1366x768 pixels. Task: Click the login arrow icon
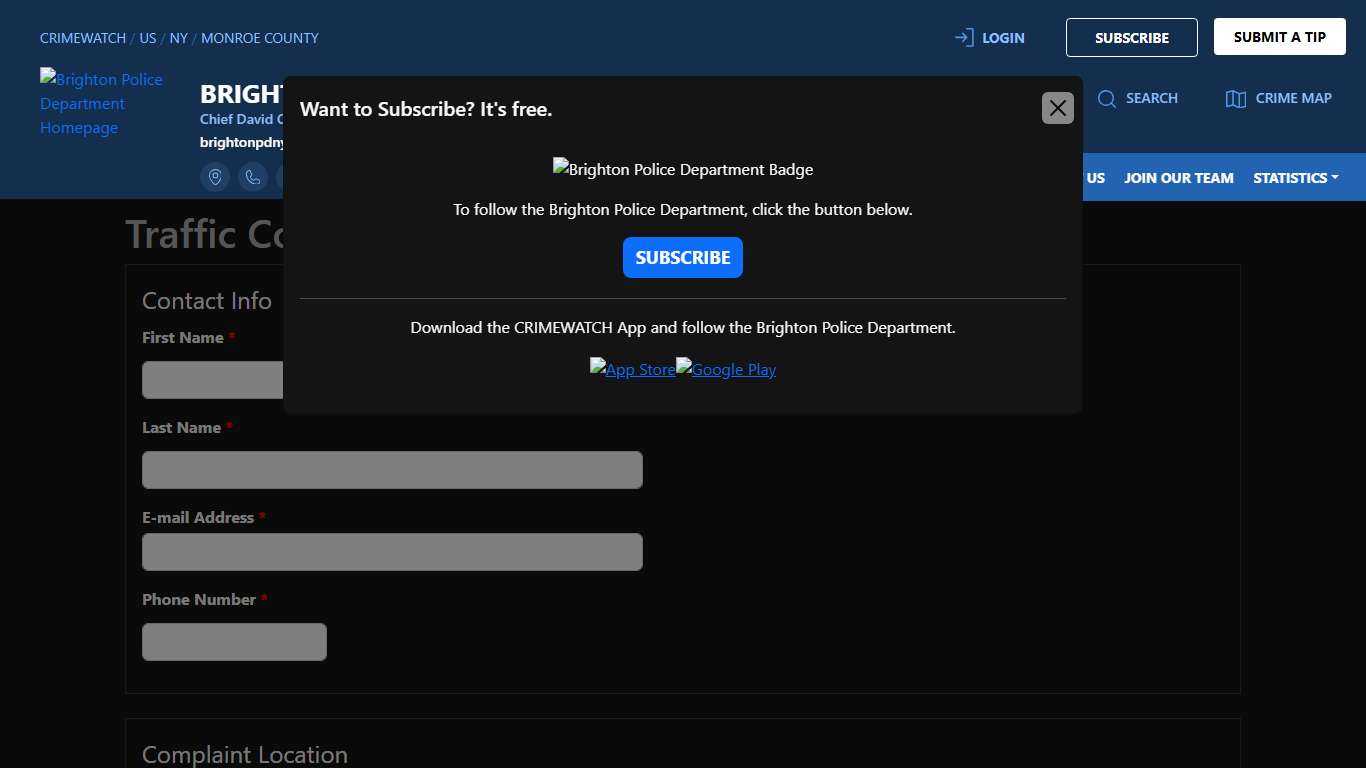[964, 38]
